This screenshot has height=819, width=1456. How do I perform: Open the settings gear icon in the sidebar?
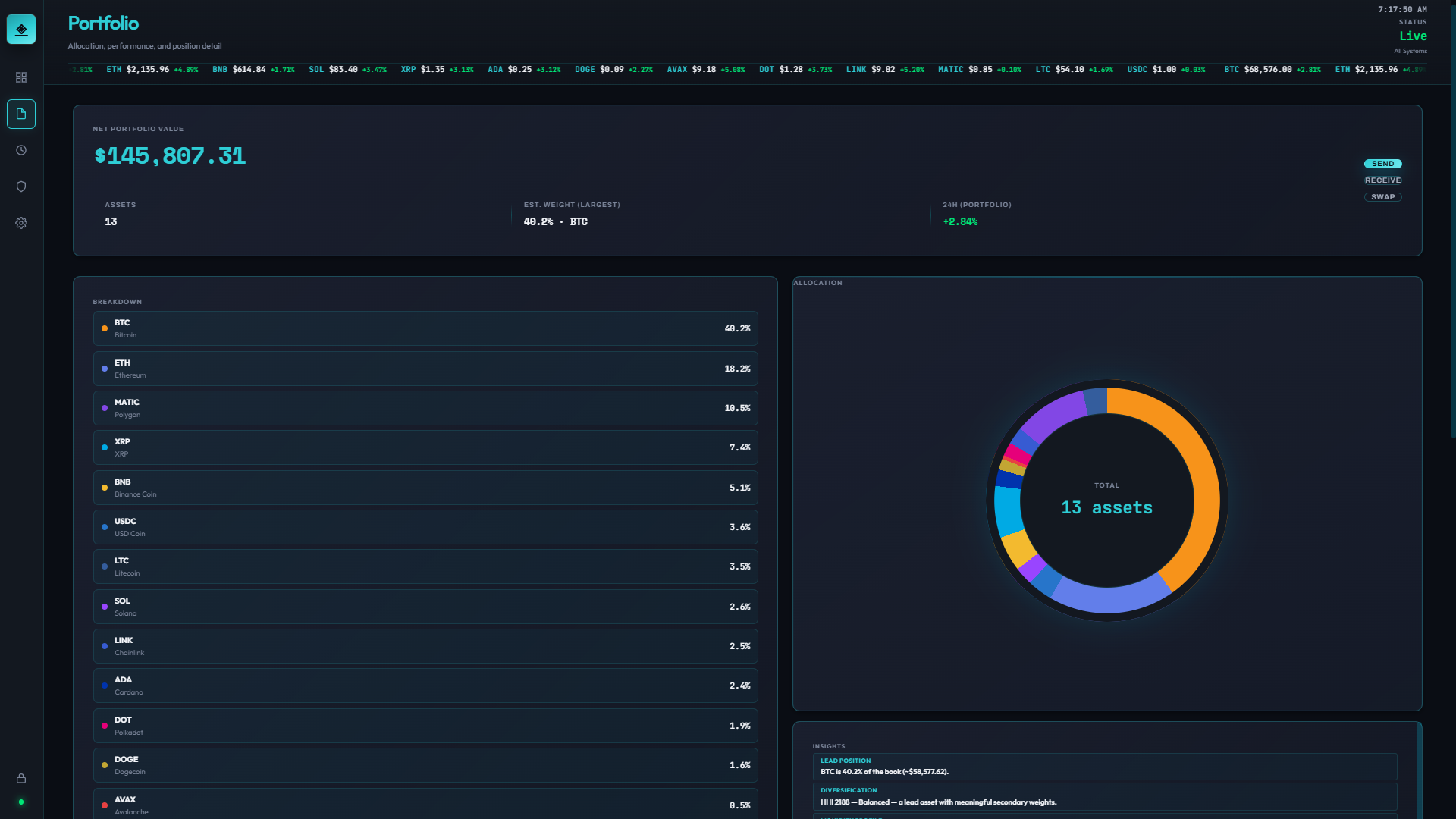point(21,222)
